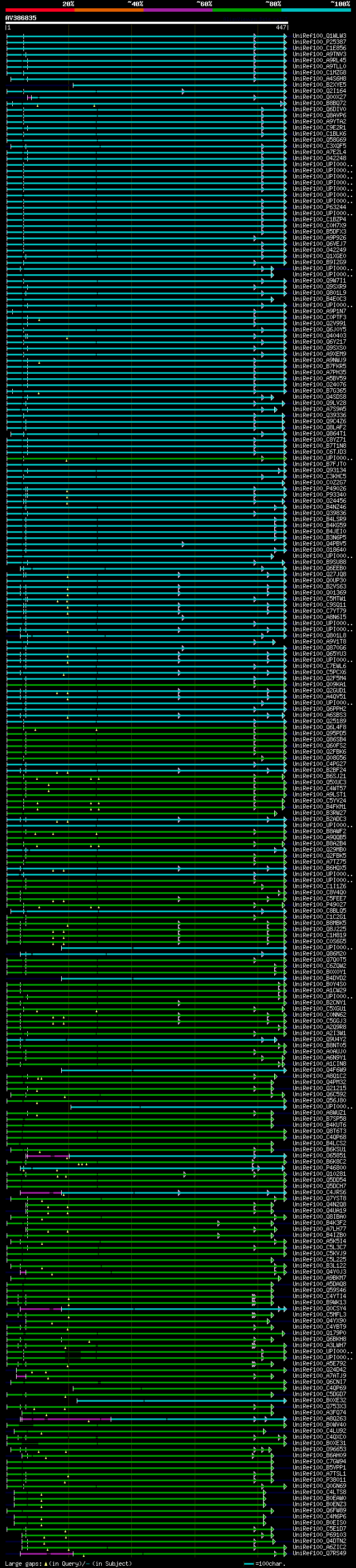Open the UniRef100_Q6VEJ7 entry
The image size is (356, 1568).
coord(319,244)
